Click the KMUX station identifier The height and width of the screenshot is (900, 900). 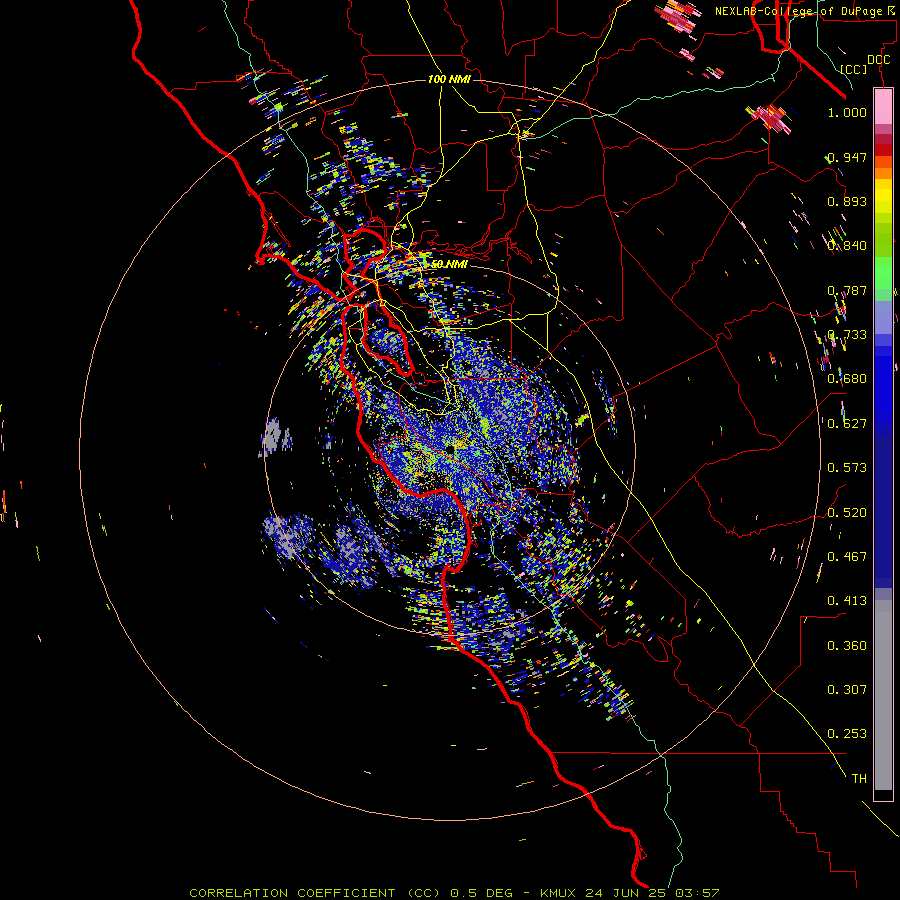pos(558,893)
